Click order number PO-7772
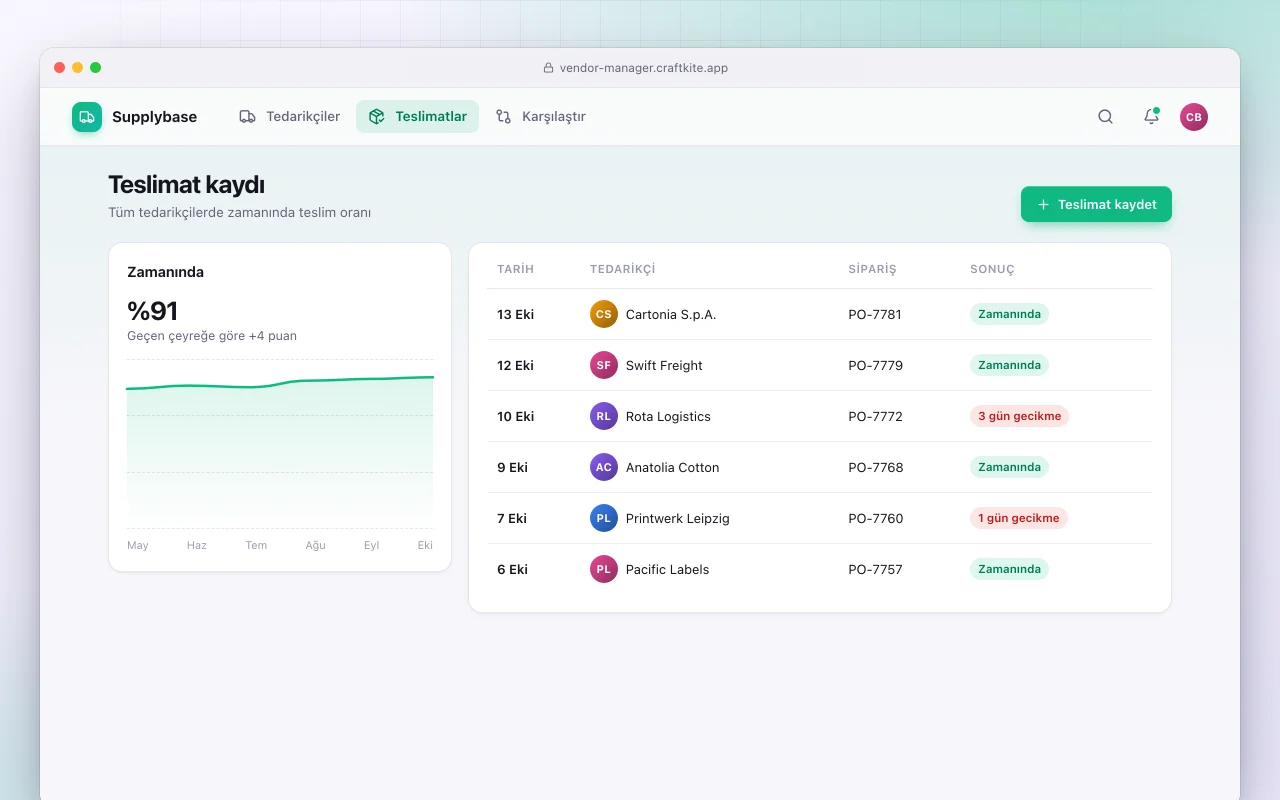The height and width of the screenshot is (800, 1280). pyautogui.click(x=875, y=416)
